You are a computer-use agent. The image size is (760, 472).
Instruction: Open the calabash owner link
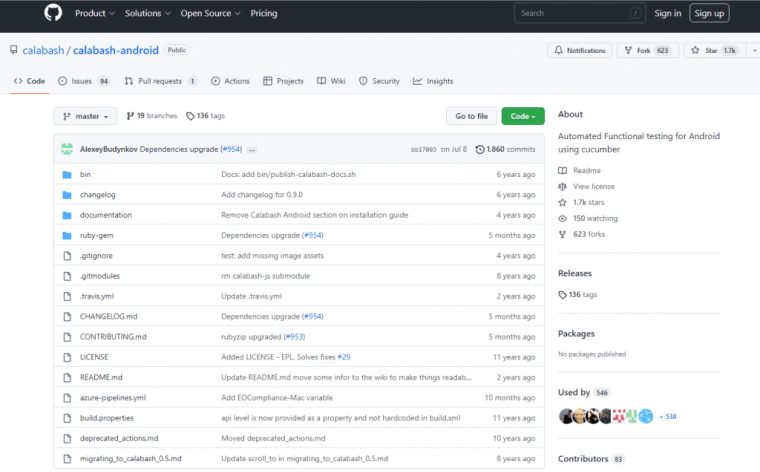pos(43,50)
